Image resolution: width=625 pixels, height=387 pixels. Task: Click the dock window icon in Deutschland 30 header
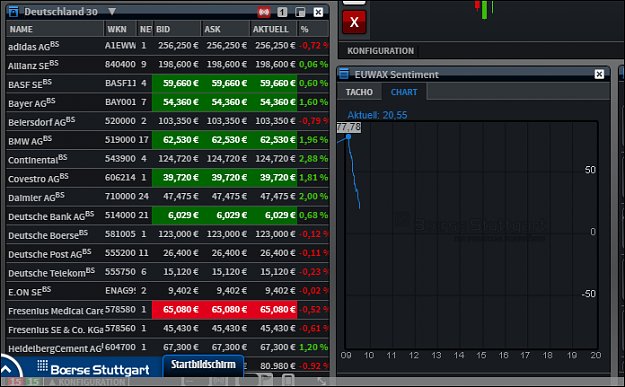[300, 12]
